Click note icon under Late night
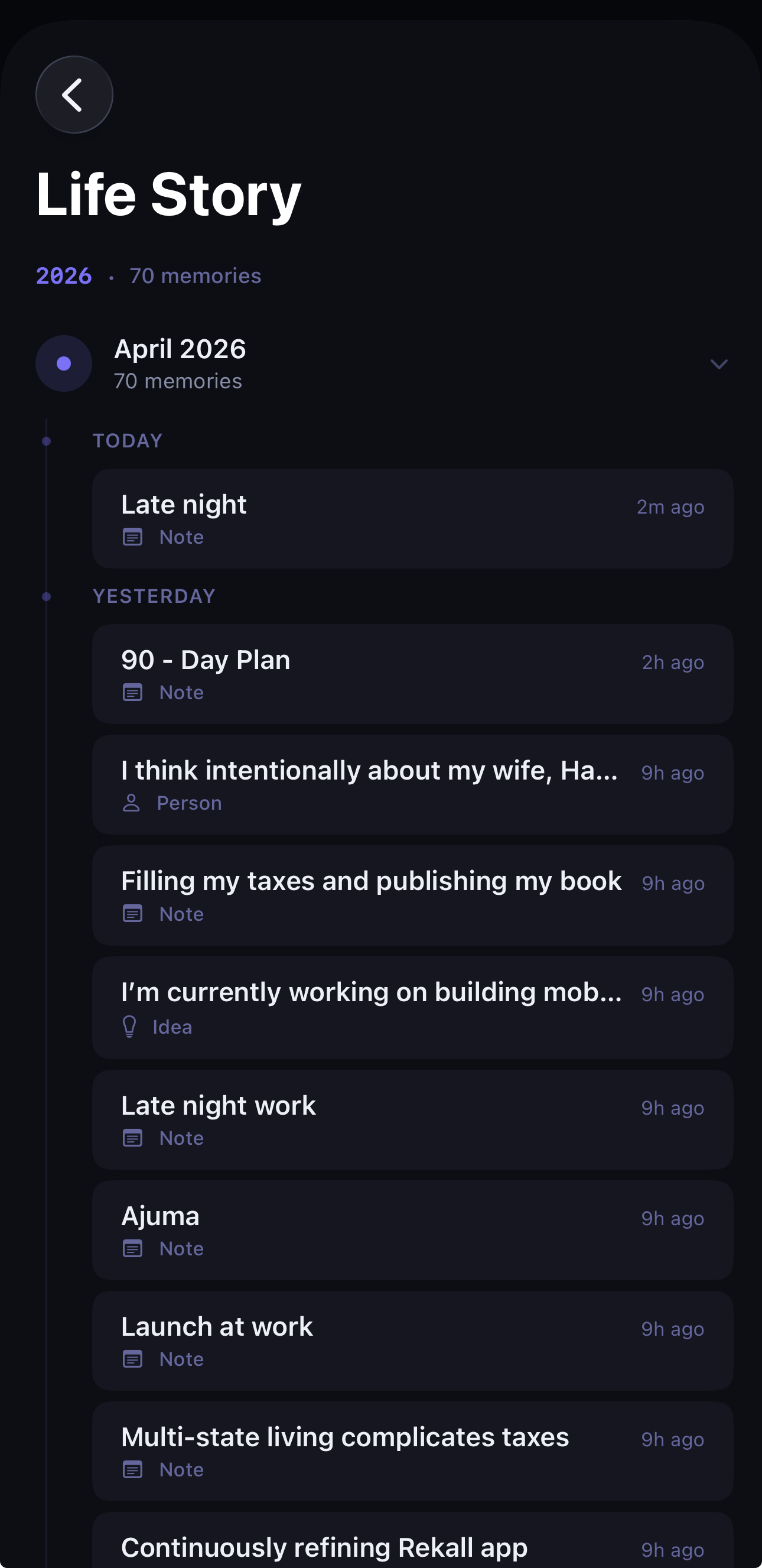Image resolution: width=762 pixels, height=1568 pixels. click(132, 537)
